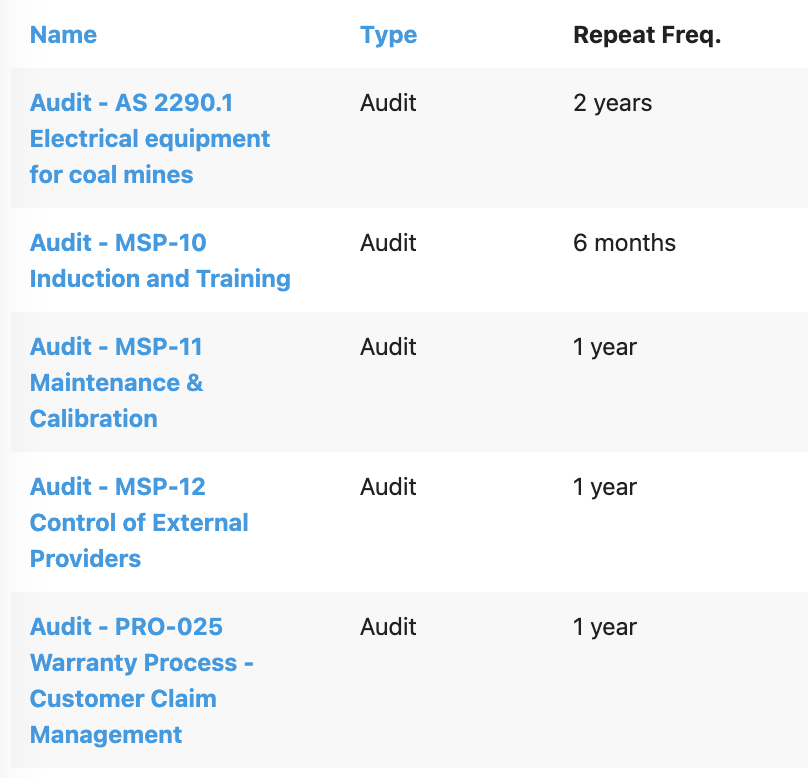Image resolution: width=808 pixels, height=778 pixels.
Task: Click the 1 year cell for MSP-11
Action: (x=605, y=347)
